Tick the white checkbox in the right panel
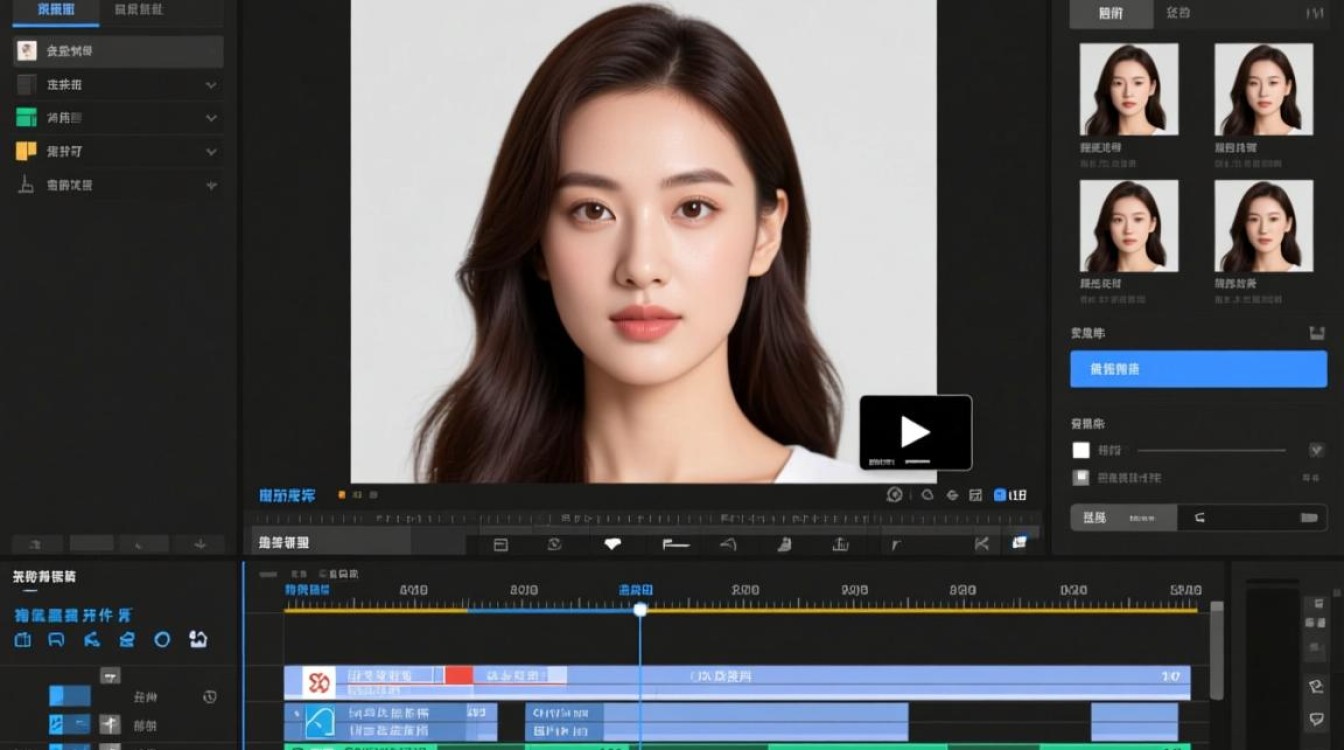Viewport: 1344px width, 750px height. point(1081,451)
